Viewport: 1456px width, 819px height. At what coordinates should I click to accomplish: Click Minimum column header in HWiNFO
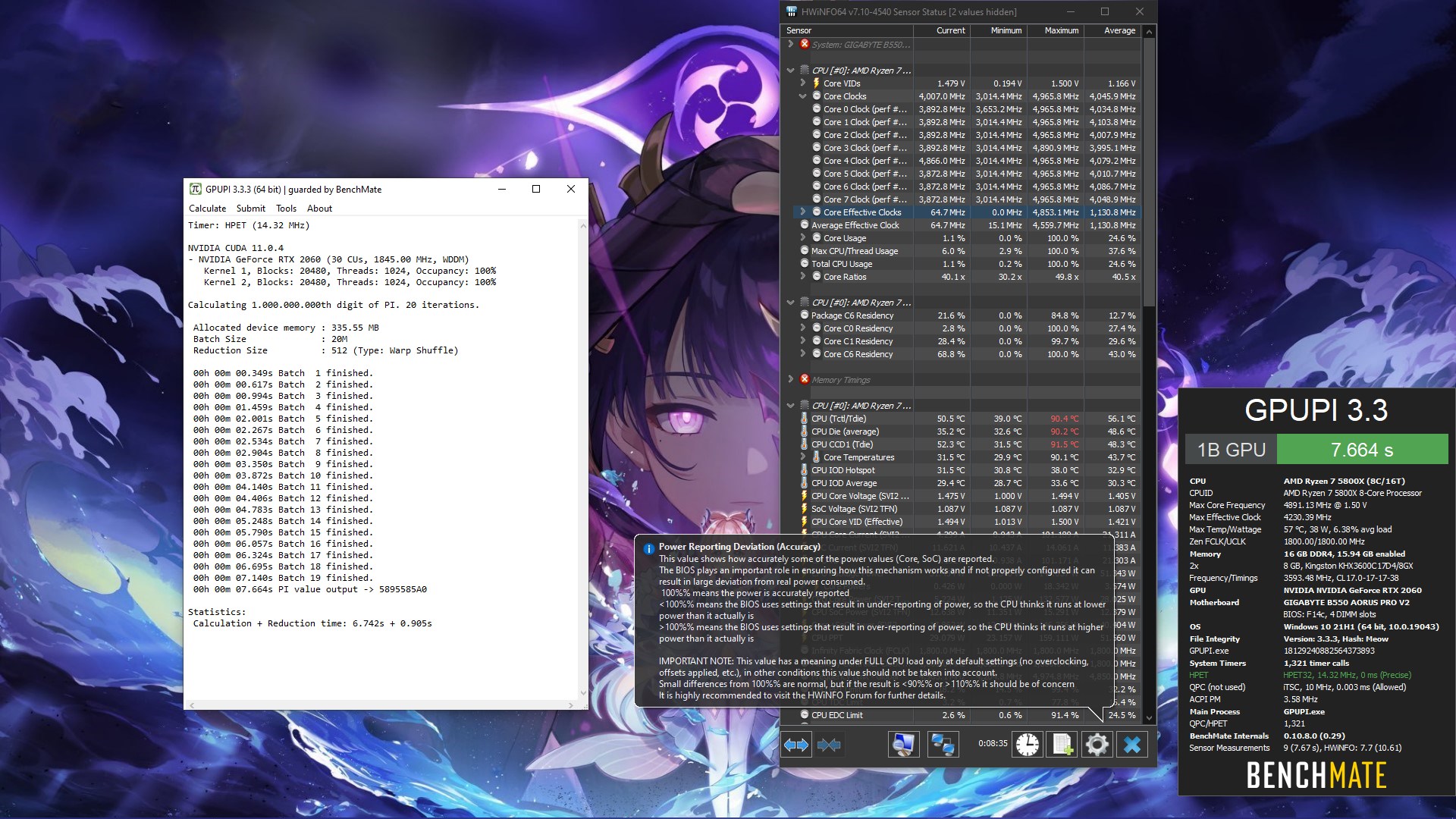(x=998, y=30)
